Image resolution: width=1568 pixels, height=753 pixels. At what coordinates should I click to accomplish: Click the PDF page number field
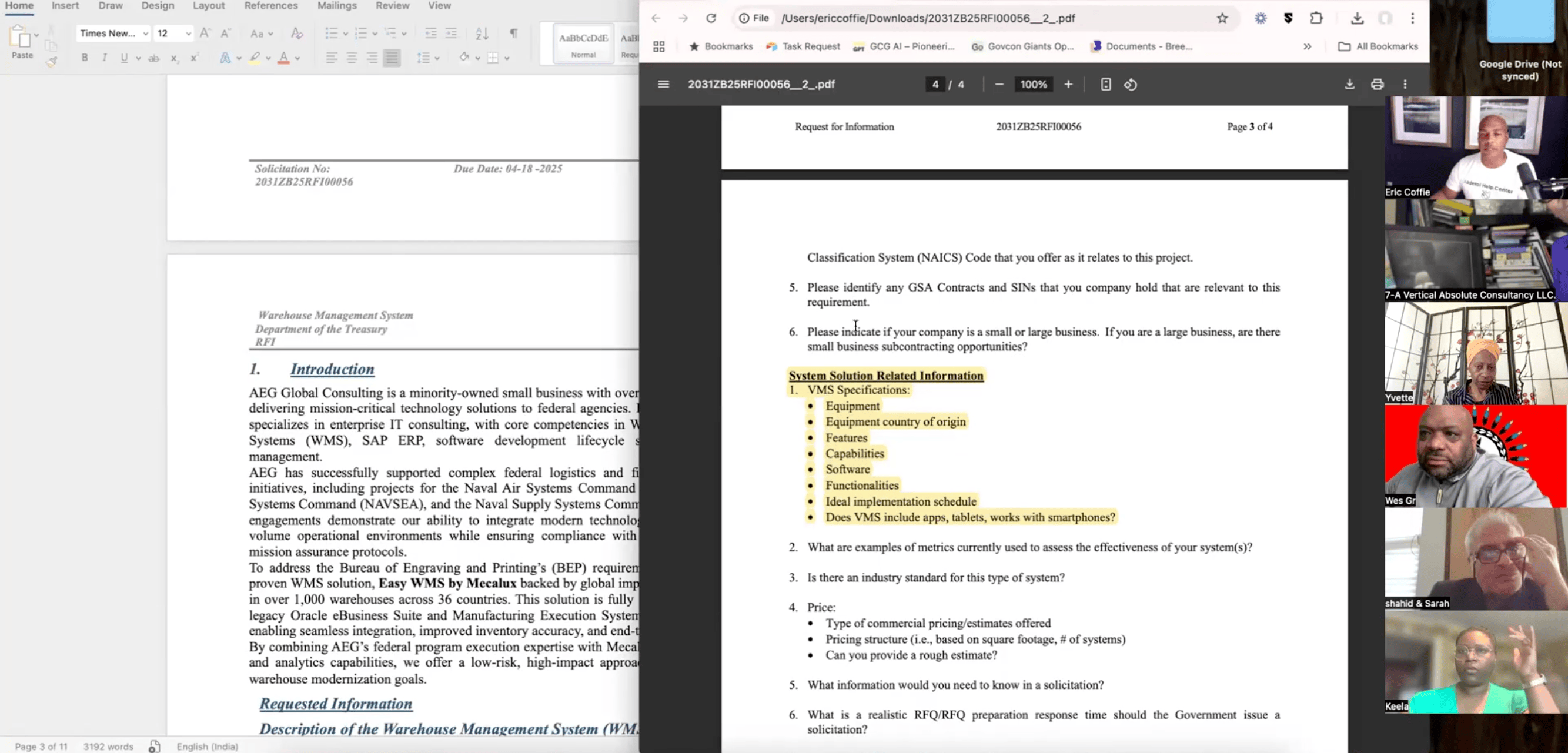click(x=935, y=85)
